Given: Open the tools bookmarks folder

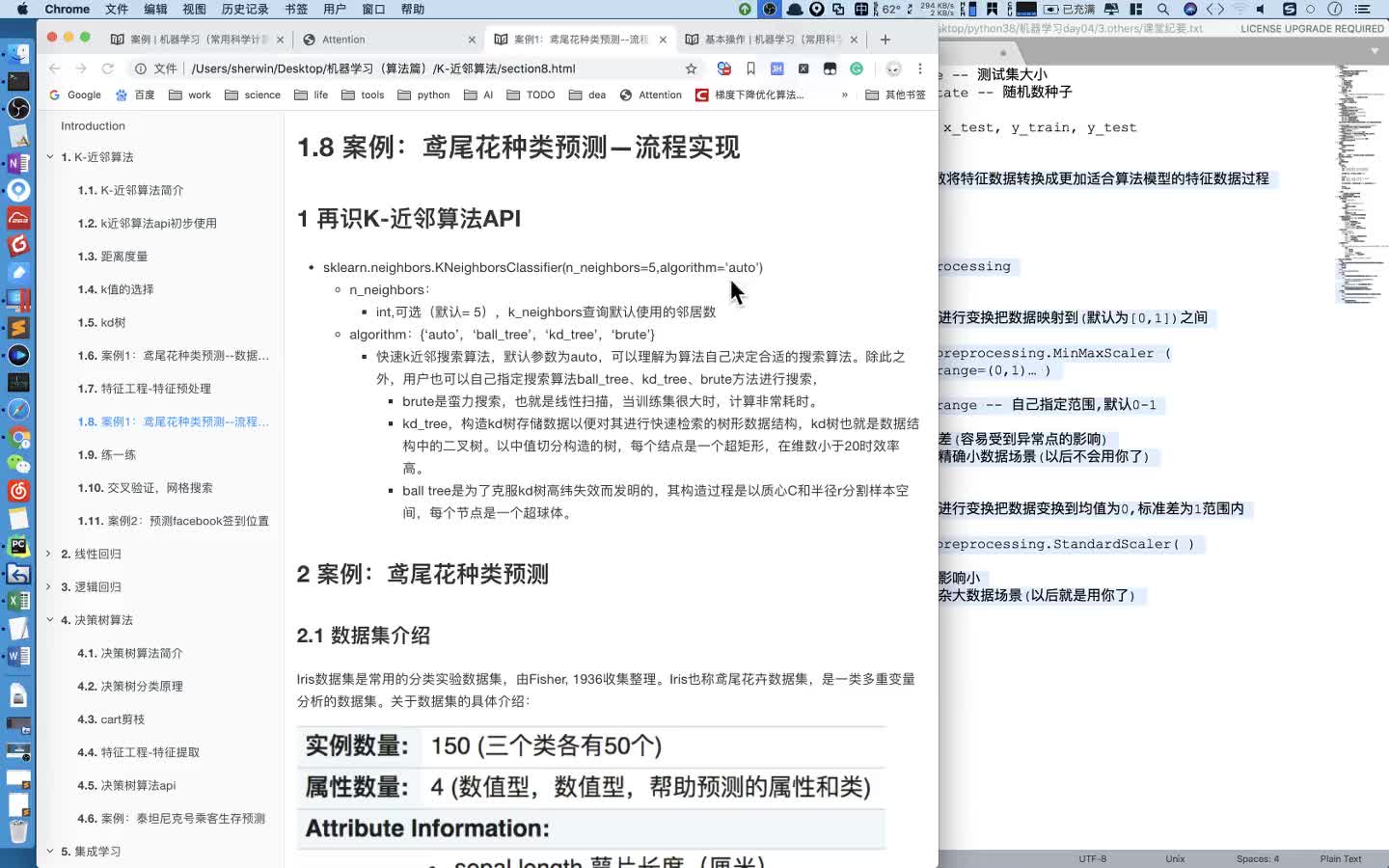Looking at the screenshot, I should (363, 95).
